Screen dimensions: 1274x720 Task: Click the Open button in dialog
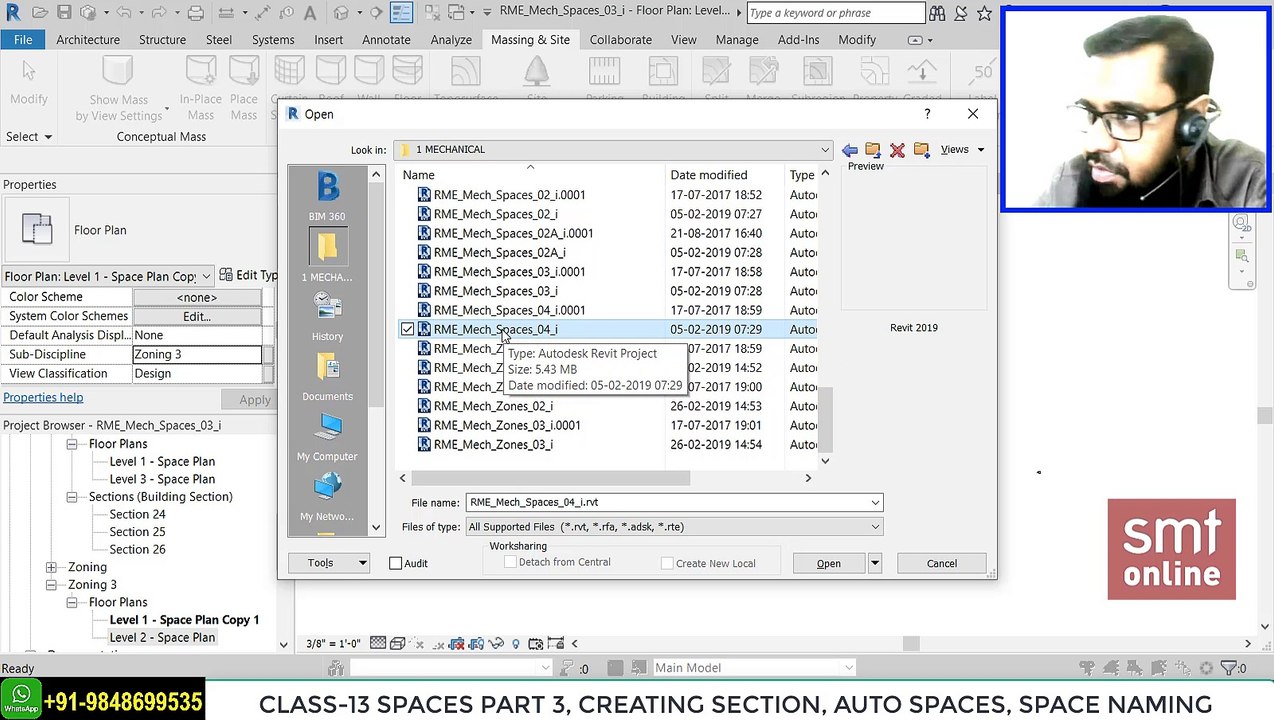tap(829, 564)
